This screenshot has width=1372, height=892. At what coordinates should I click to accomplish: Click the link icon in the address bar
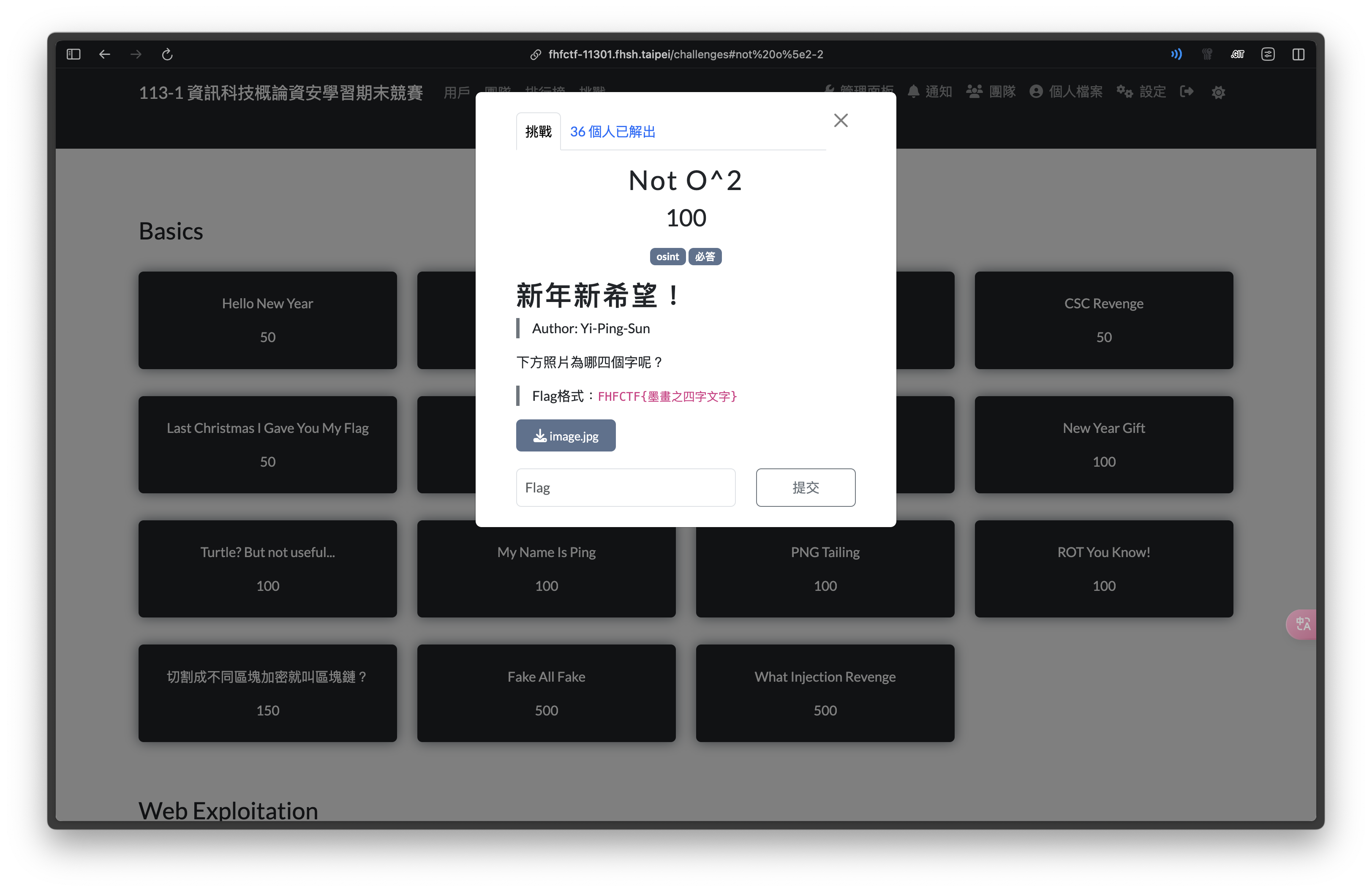[536, 54]
